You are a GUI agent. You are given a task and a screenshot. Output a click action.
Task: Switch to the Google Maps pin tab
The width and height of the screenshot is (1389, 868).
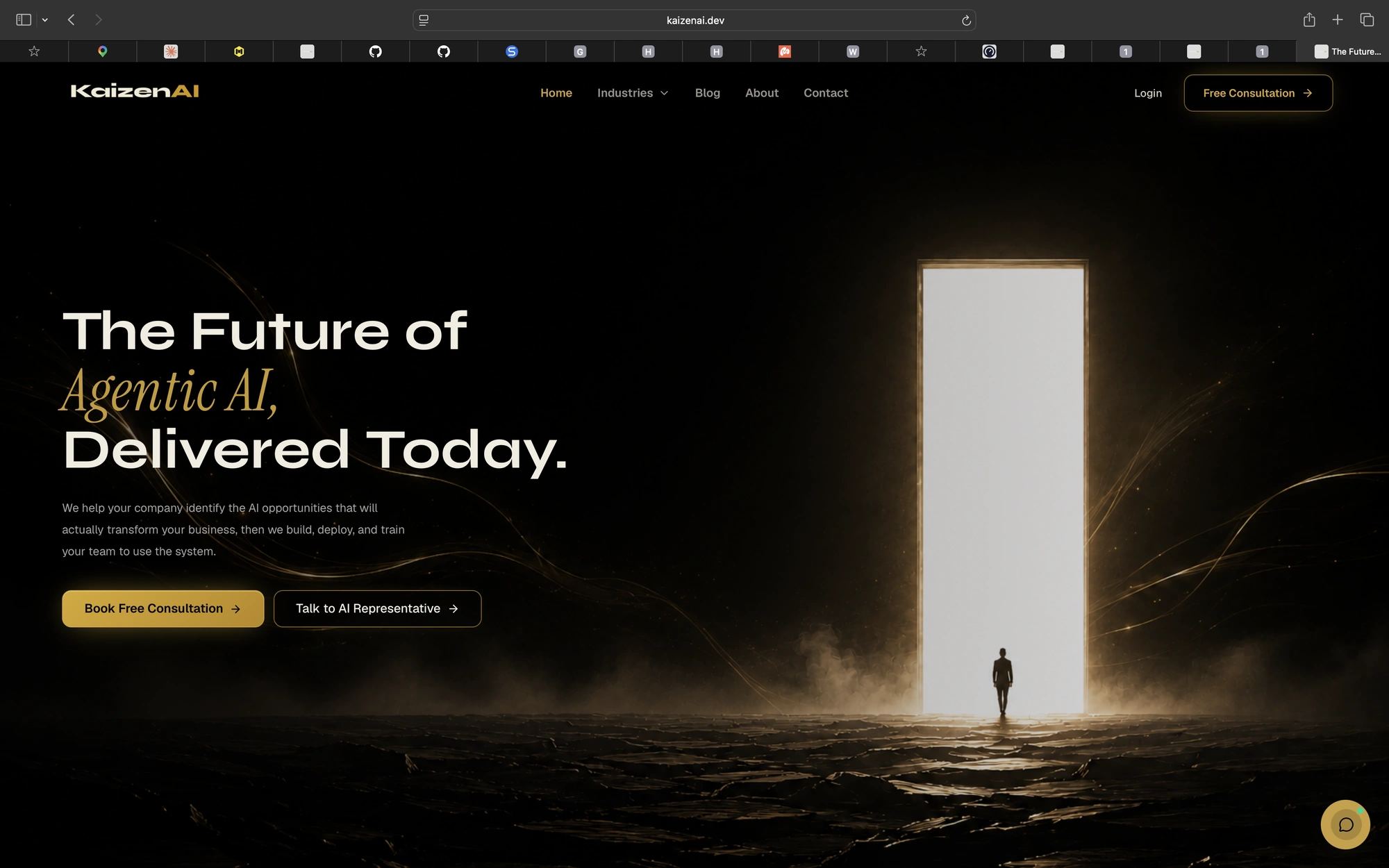(x=102, y=51)
